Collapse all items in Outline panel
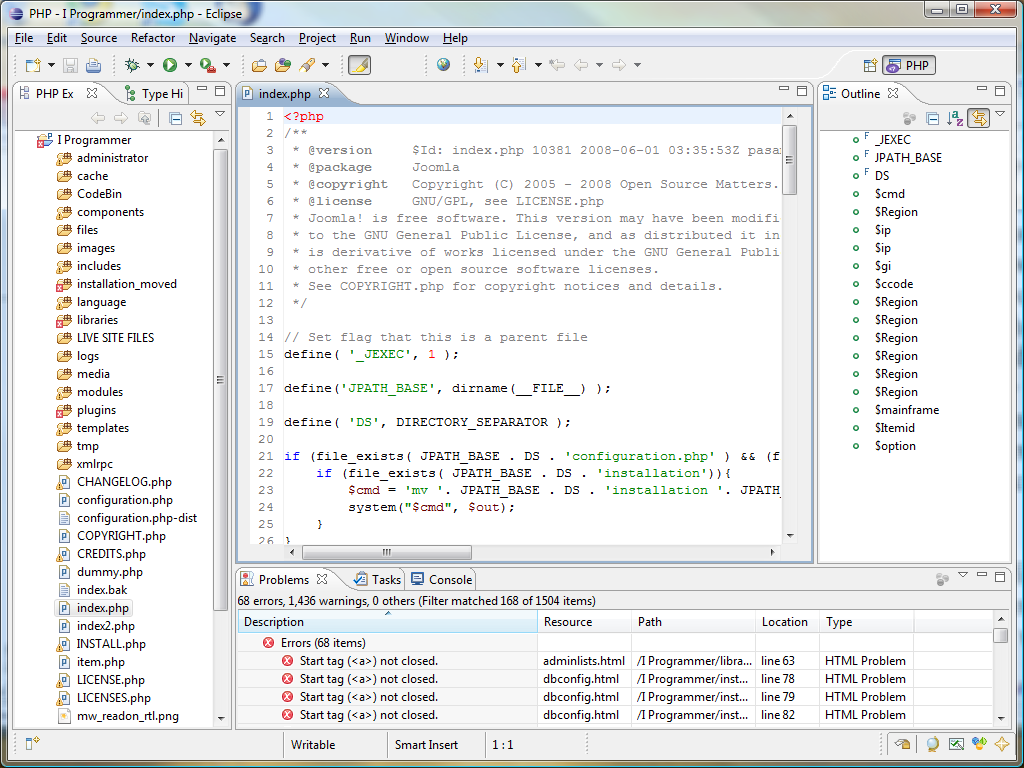Image resolution: width=1024 pixels, height=768 pixels. click(933, 118)
